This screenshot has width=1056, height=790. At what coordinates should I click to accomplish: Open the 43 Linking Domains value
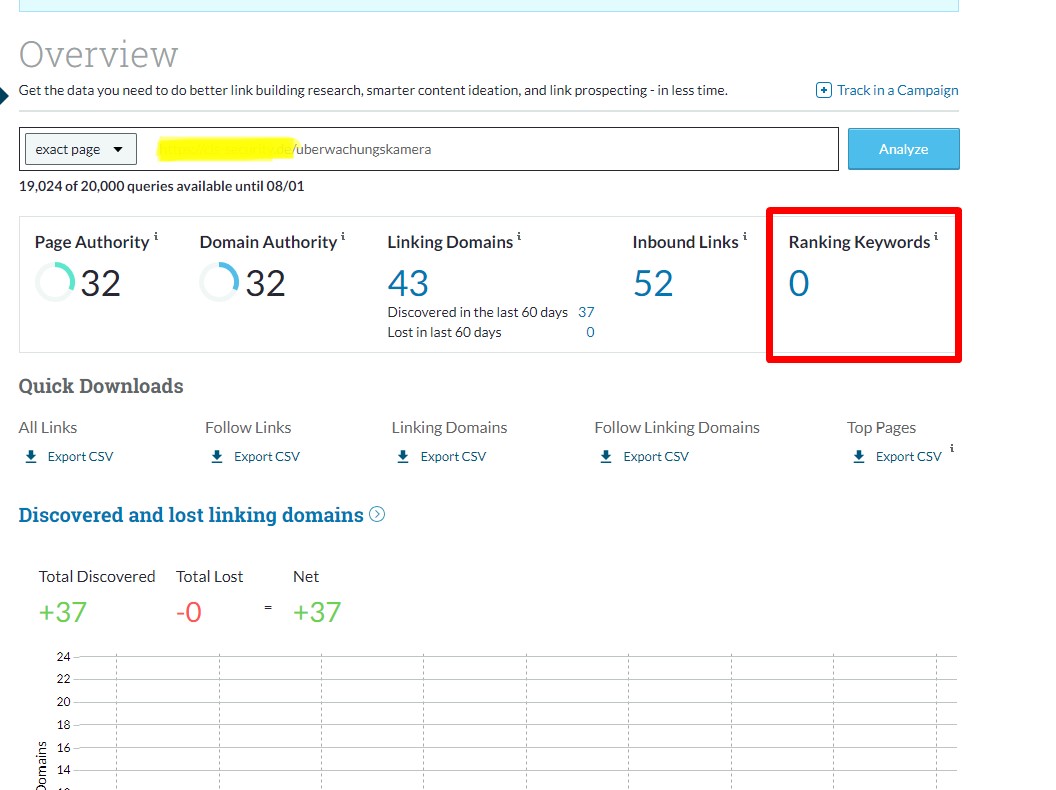pyautogui.click(x=408, y=283)
